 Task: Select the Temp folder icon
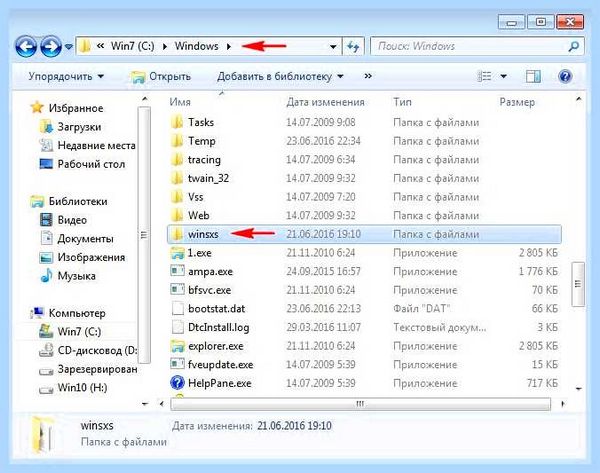click(x=177, y=141)
